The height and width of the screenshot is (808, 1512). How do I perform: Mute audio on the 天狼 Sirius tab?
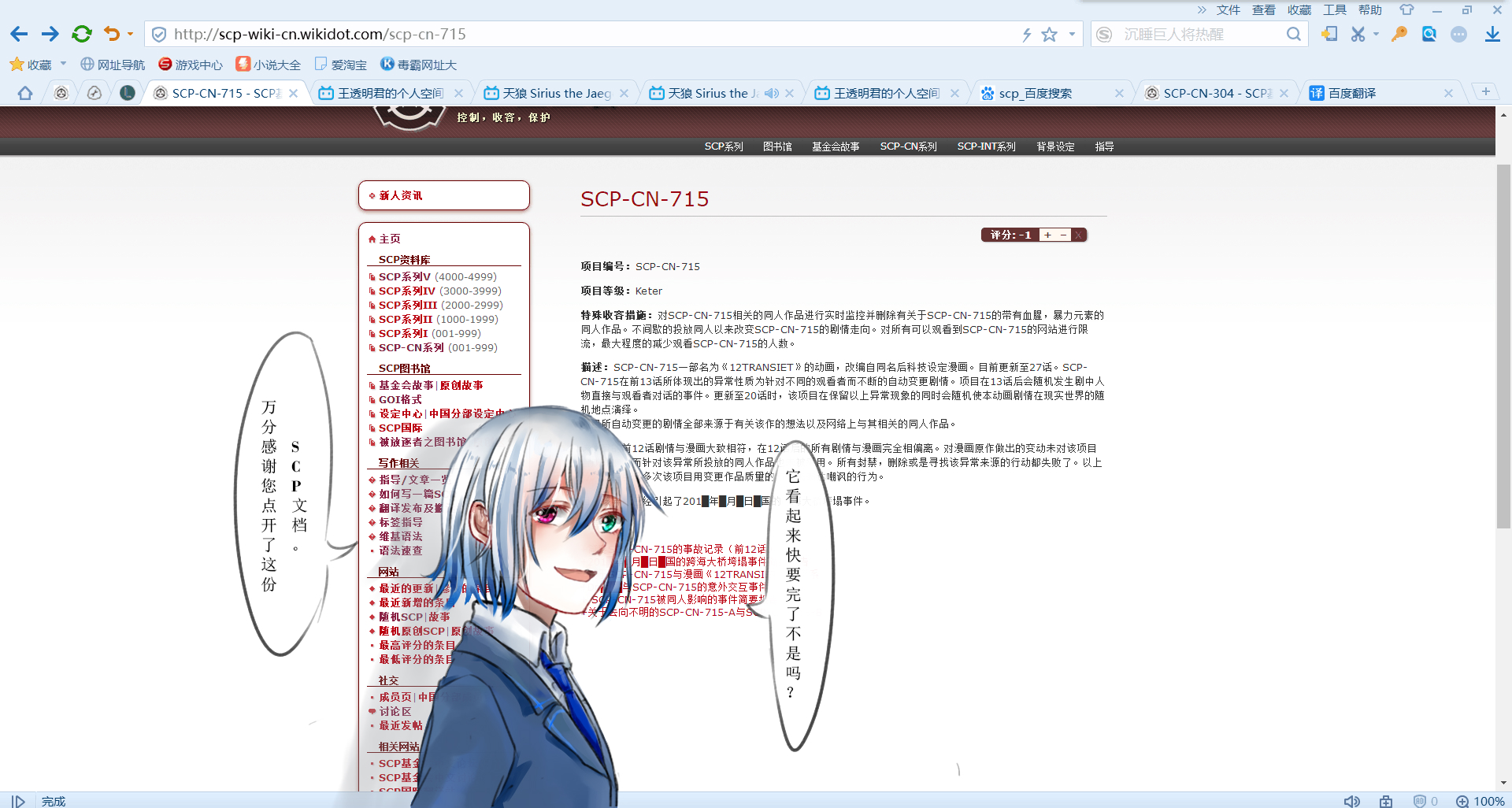pyautogui.click(x=771, y=93)
